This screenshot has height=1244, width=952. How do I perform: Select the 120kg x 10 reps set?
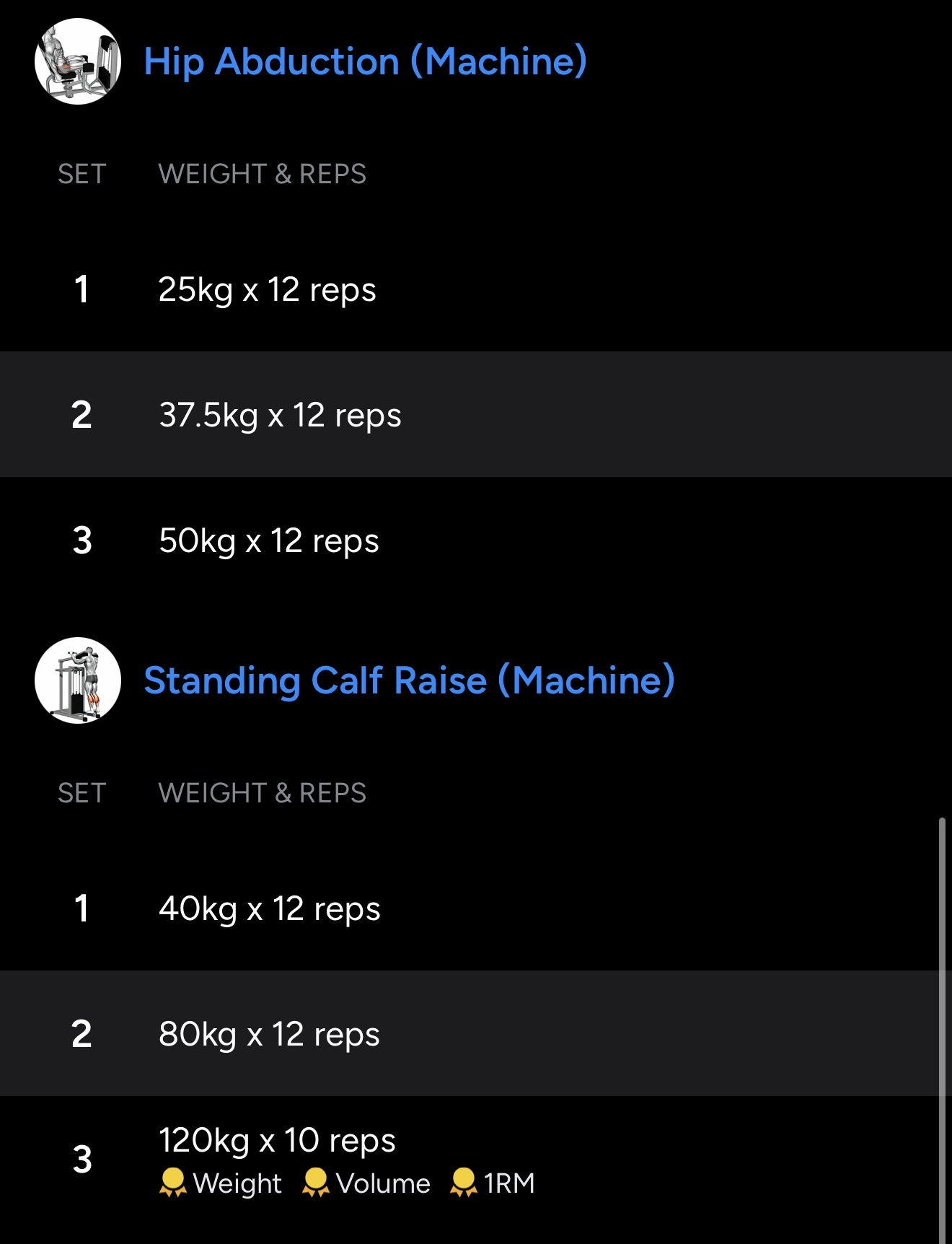pos(277,1141)
